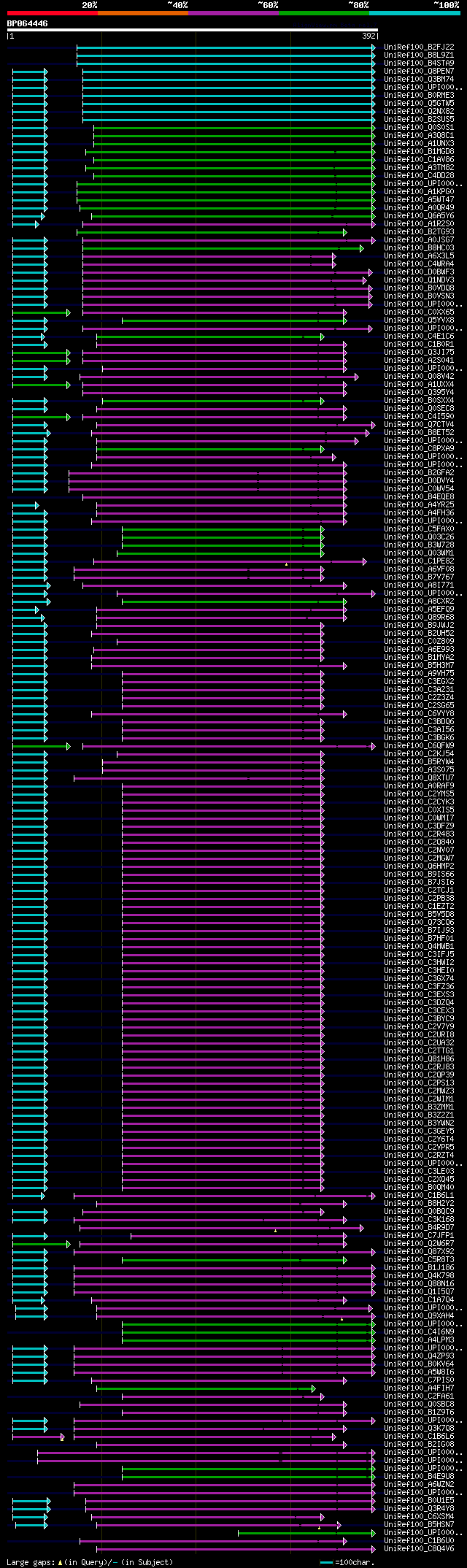Select UniRef100_Q3JI75 label
Viewport: 467px width, 1568px height.
419,352
